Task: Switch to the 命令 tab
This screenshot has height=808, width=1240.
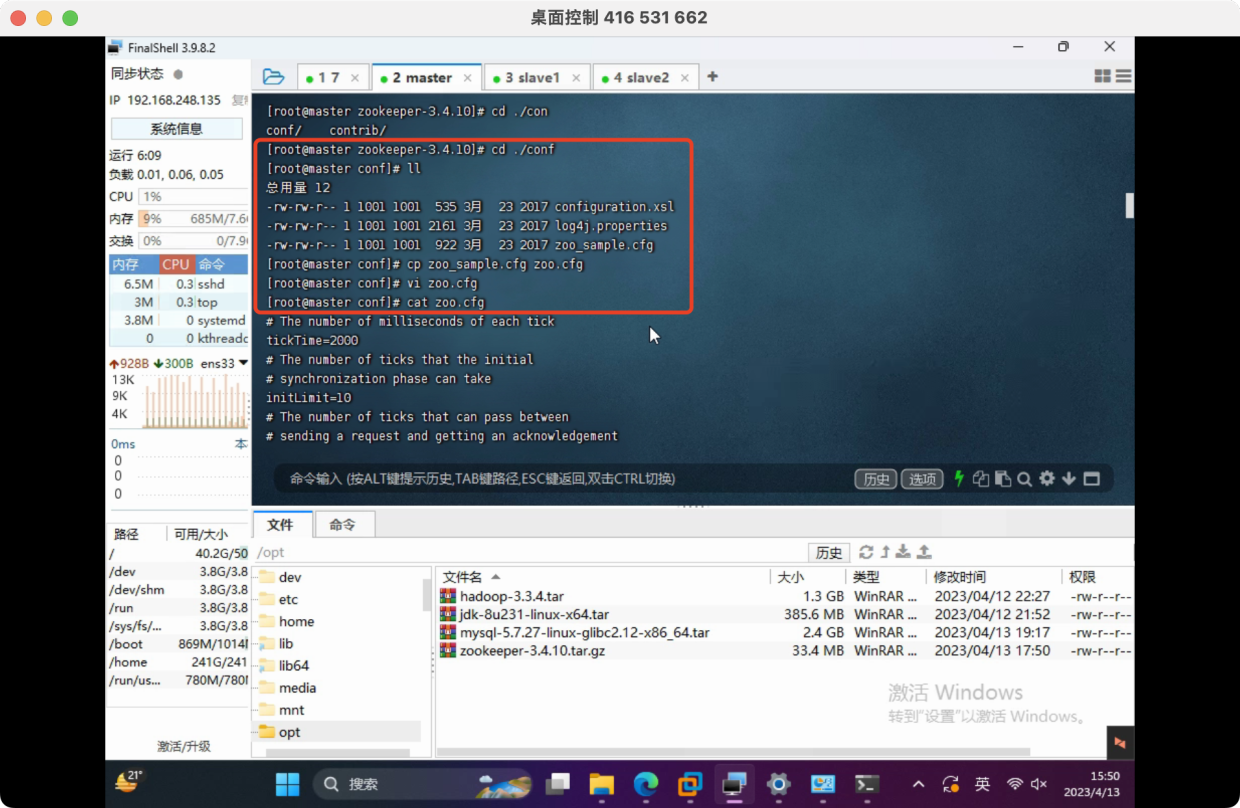Action: pyautogui.click(x=343, y=524)
